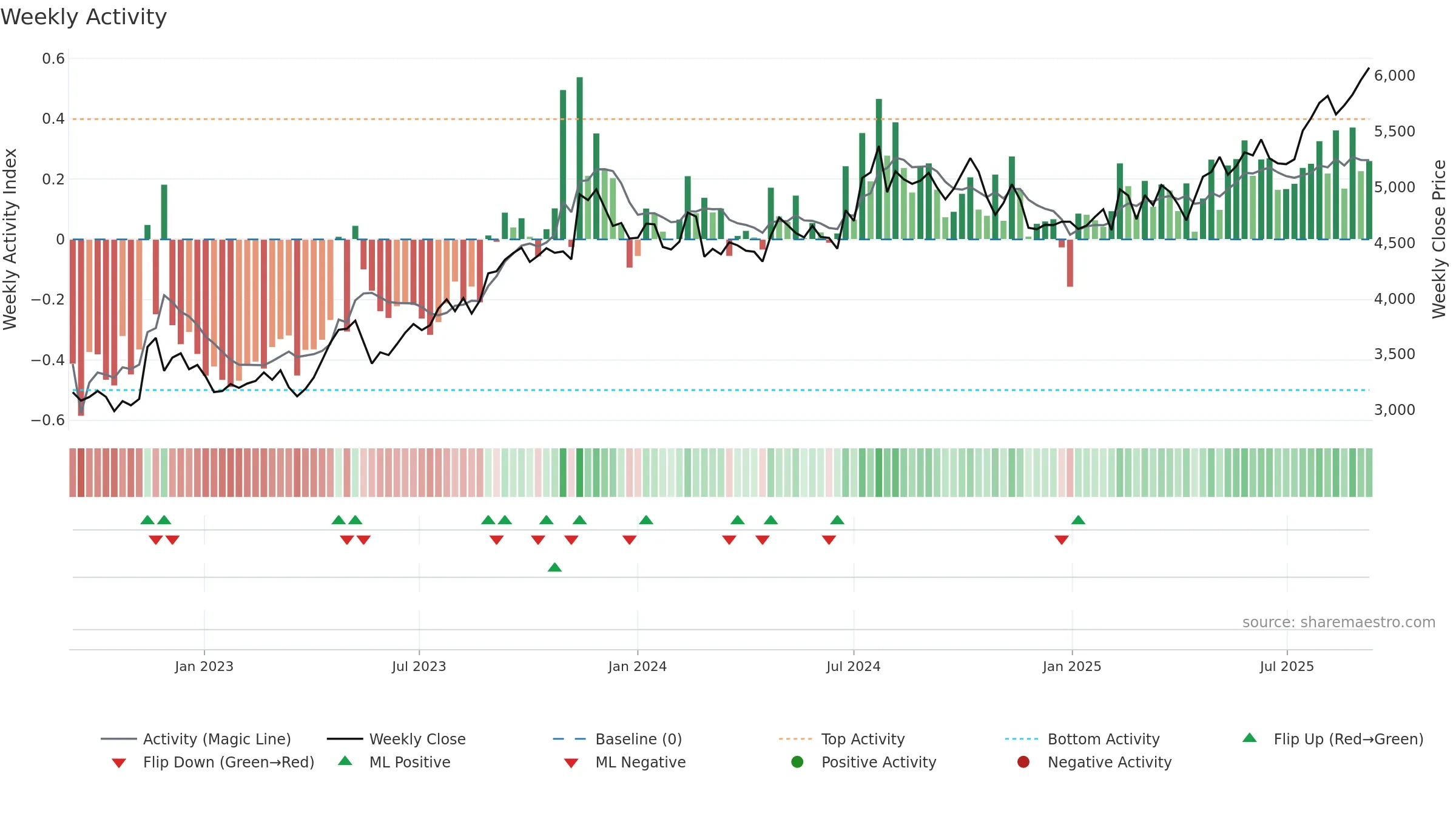1456x819 pixels.
Task: Click the Negative Activity red circle icon
Action: point(1023,762)
